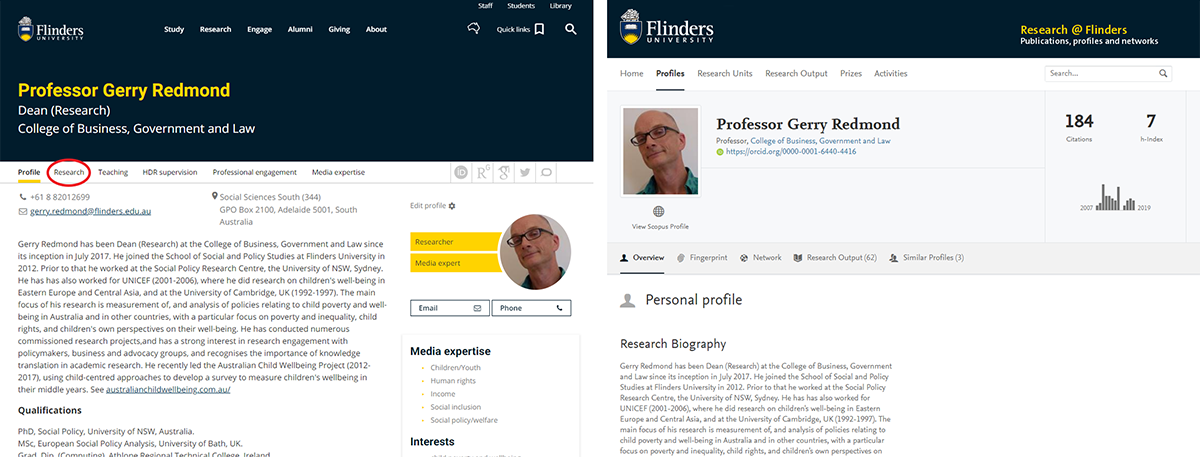Select Research Units in navigation
This screenshot has height=458, width=1200.
[725, 74]
